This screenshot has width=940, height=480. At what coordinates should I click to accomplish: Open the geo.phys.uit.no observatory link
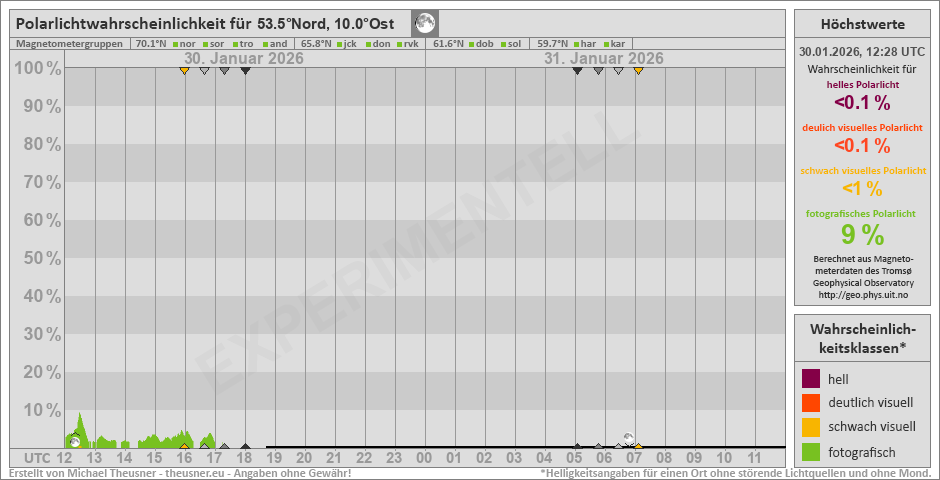tap(862, 295)
